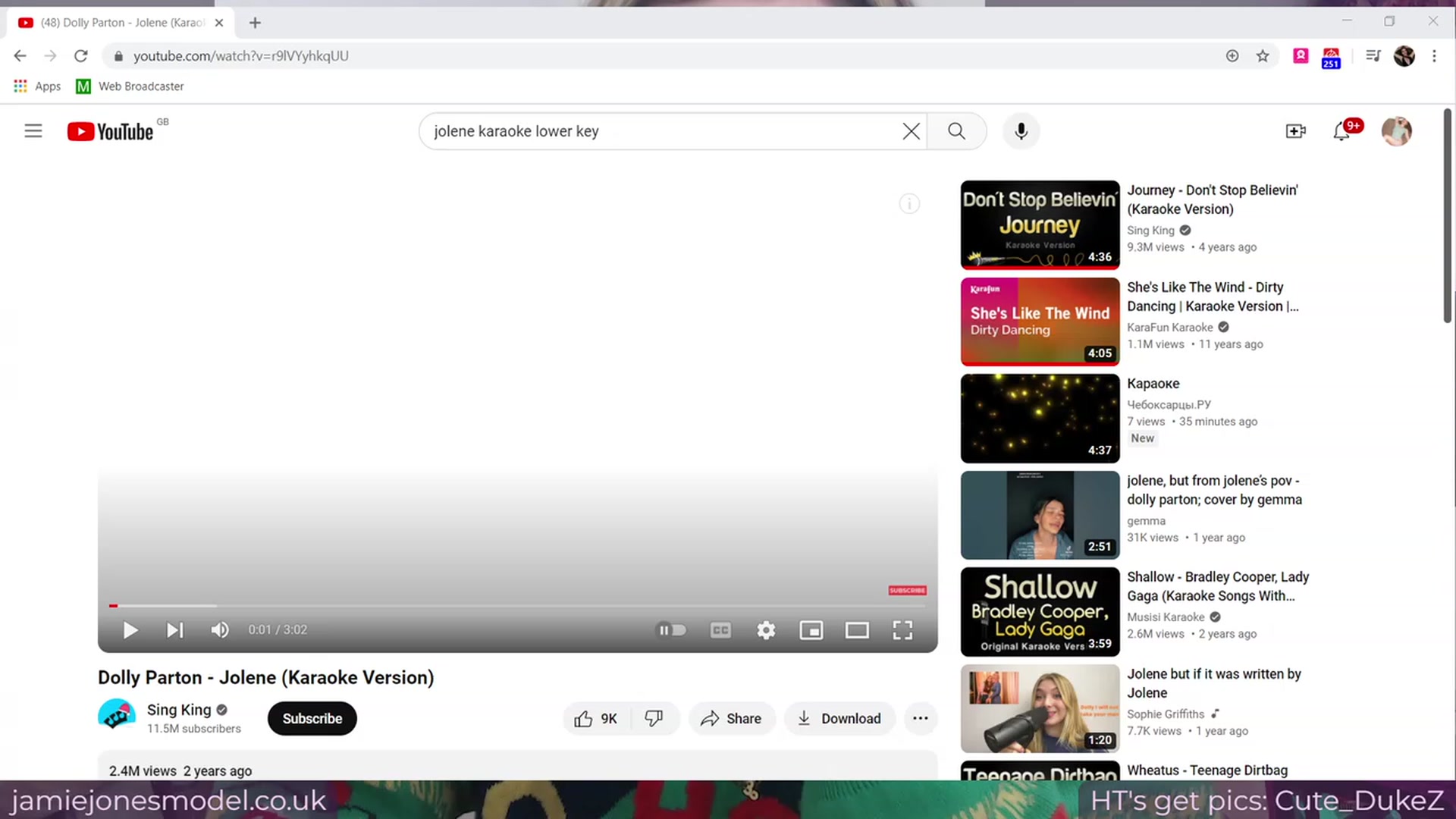Open Wheatus - Teenage Dirtbag title
Image resolution: width=1456 pixels, height=819 pixels.
pos(1207,770)
